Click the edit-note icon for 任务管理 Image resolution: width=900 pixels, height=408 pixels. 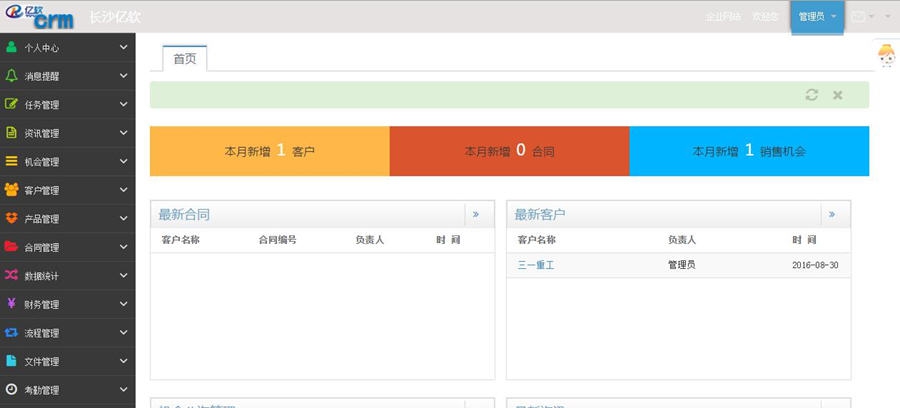pos(11,104)
